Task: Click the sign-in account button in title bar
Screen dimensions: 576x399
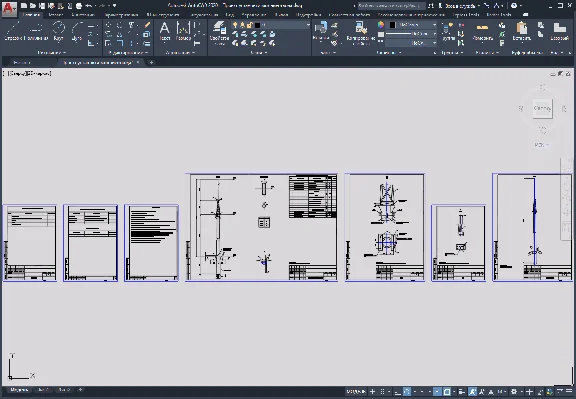Action: coord(460,6)
